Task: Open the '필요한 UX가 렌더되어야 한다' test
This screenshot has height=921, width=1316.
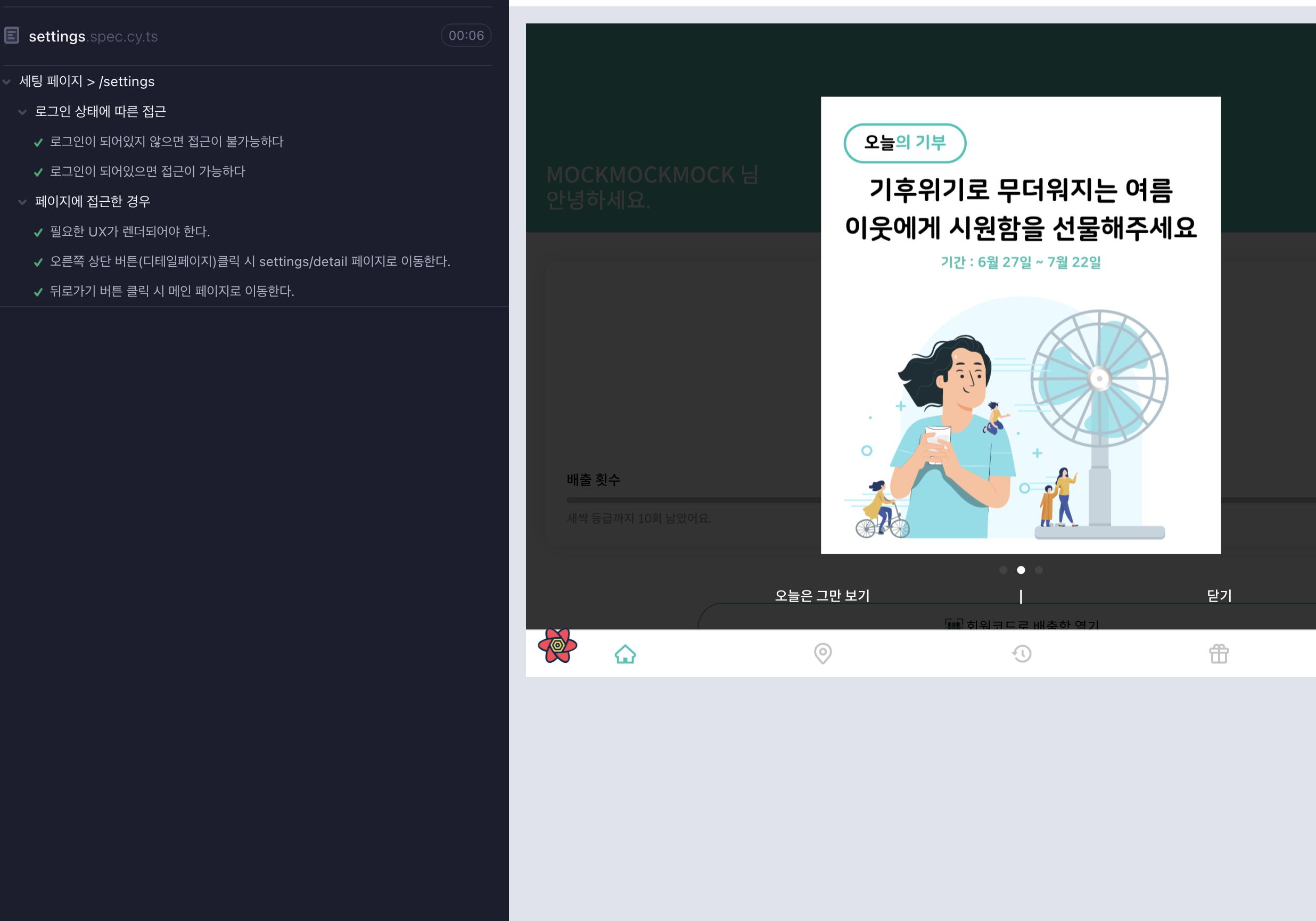Action: tap(129, 232)
